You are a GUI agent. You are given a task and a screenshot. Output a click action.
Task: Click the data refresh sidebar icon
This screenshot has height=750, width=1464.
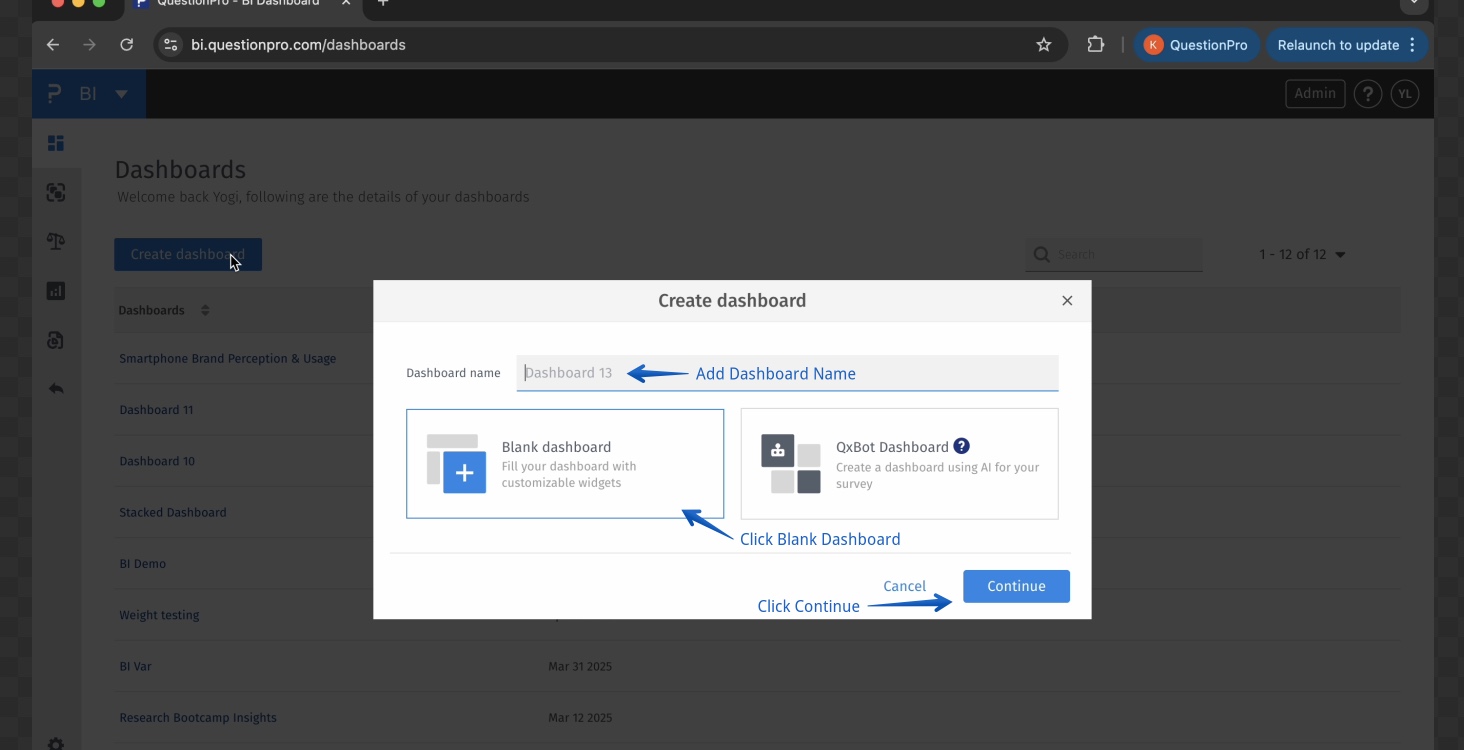(56, 340)
